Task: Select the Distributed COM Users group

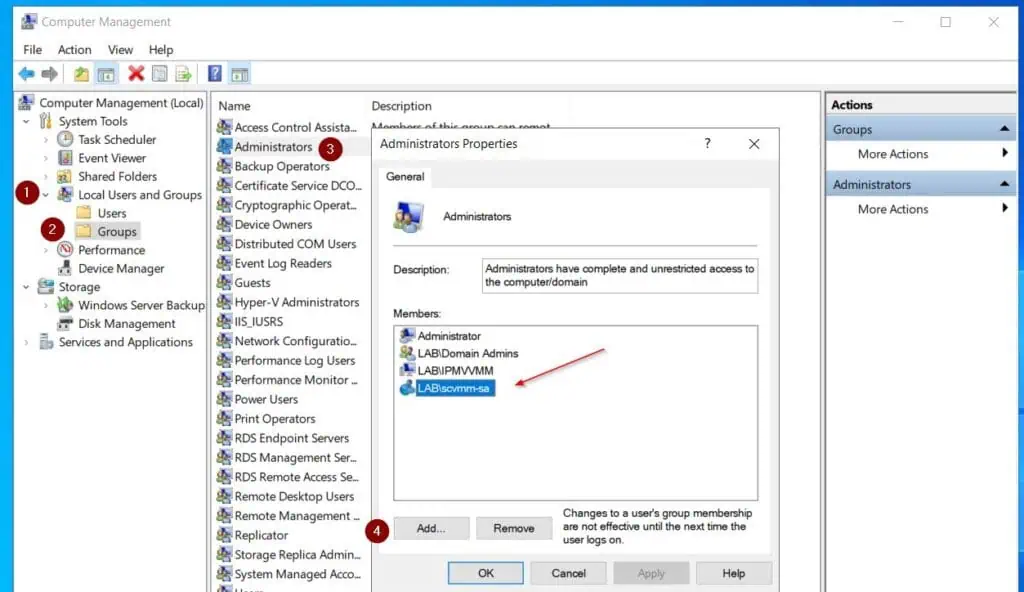Action: coord(295,244)
